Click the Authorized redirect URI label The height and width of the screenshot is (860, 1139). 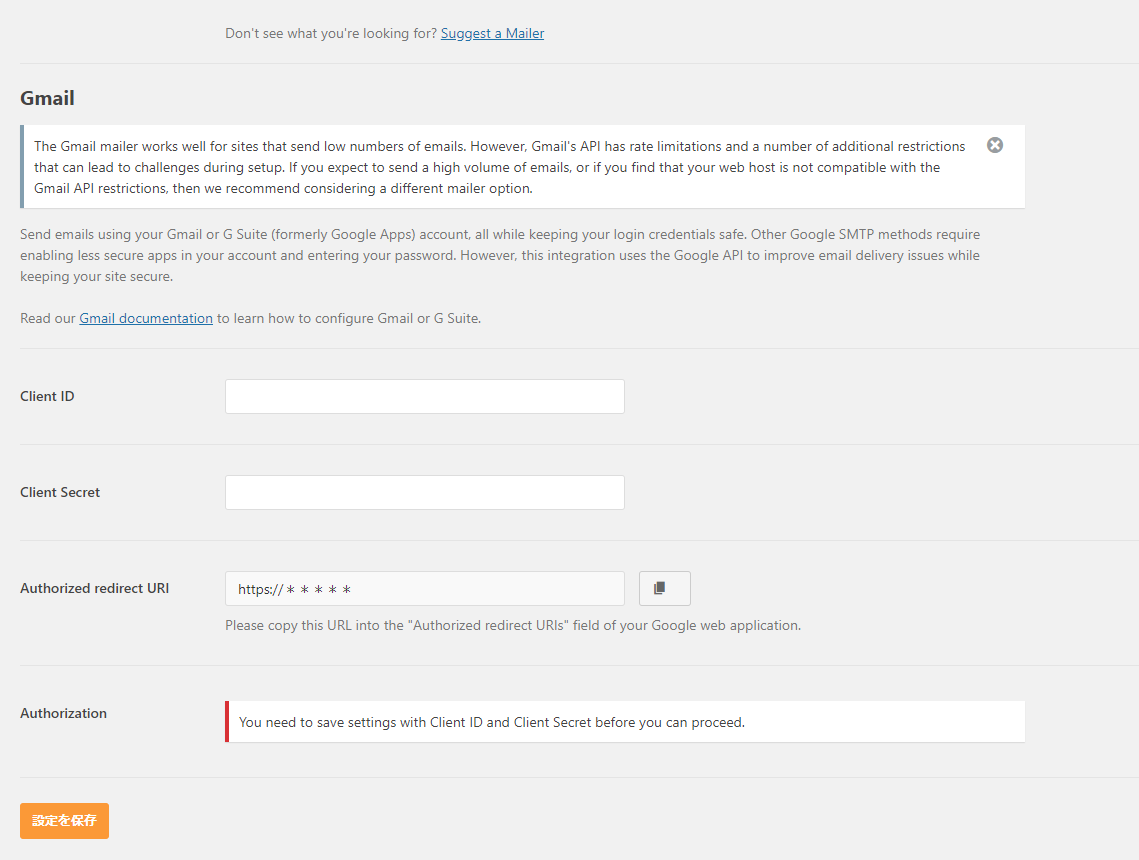point(94,588)
